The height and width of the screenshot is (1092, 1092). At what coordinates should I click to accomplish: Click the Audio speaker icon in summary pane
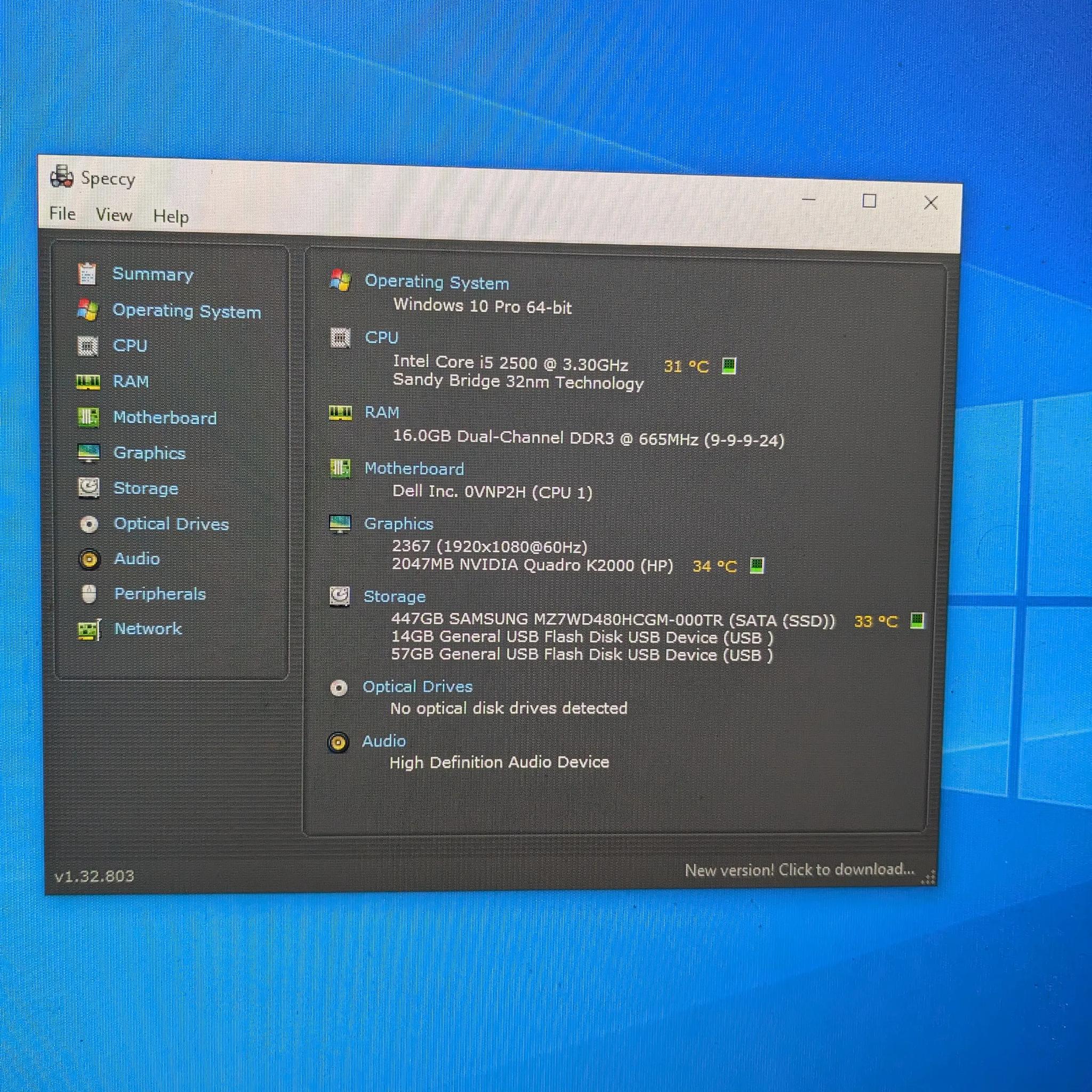click(x=338, y=742)
